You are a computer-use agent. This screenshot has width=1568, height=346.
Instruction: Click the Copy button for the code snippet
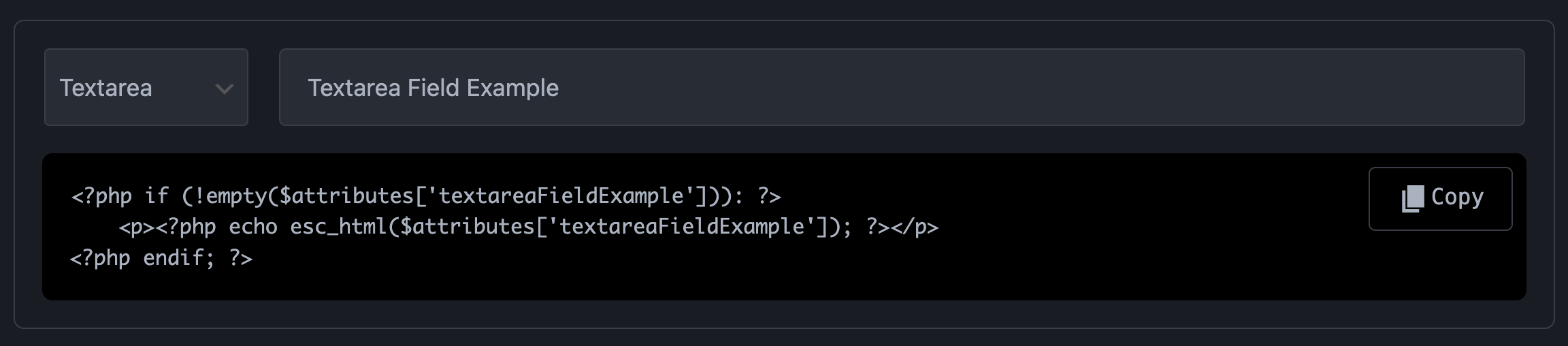[1440, 198]
